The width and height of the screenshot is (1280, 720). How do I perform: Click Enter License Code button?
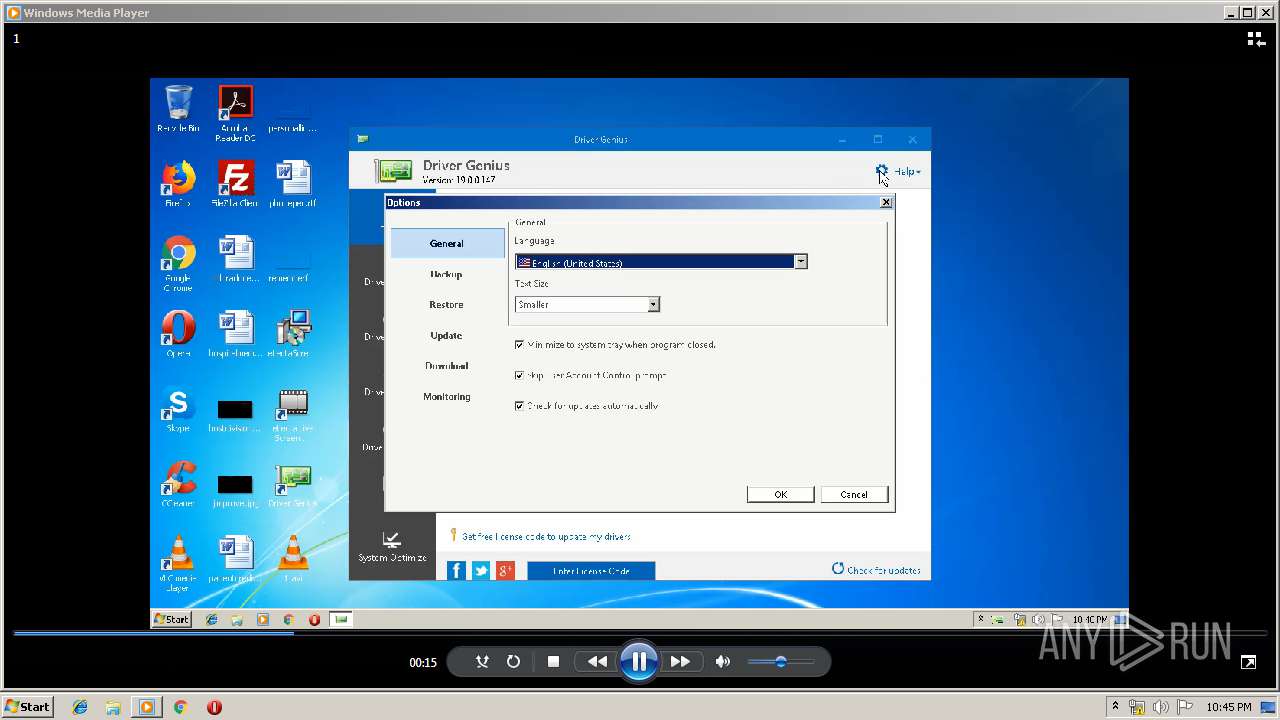pos(591,571)
